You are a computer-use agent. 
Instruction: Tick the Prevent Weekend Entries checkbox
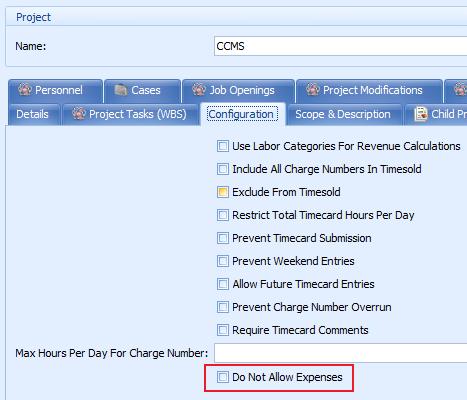tap(223, 261)
